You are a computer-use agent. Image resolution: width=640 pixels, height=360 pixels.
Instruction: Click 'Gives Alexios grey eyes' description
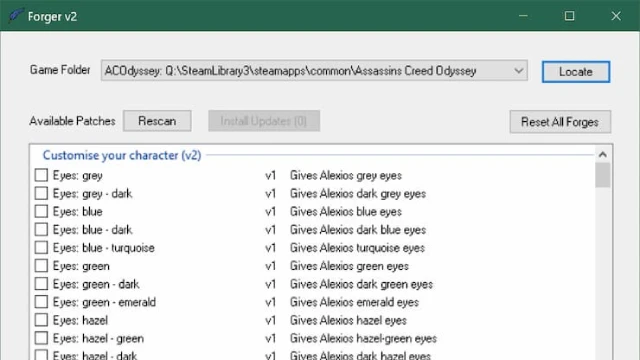pyautogui.click(x=346, y=176)
